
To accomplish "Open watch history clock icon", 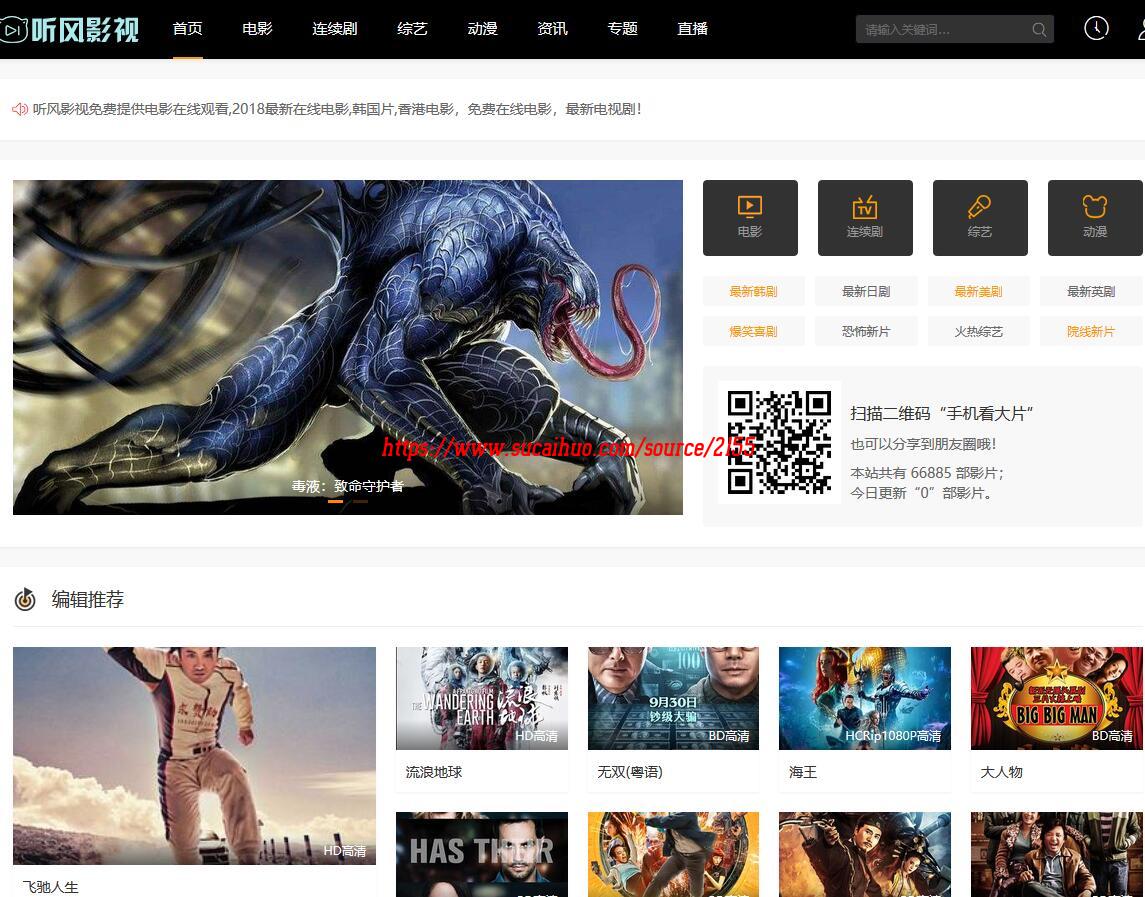I will [1096, 28].
